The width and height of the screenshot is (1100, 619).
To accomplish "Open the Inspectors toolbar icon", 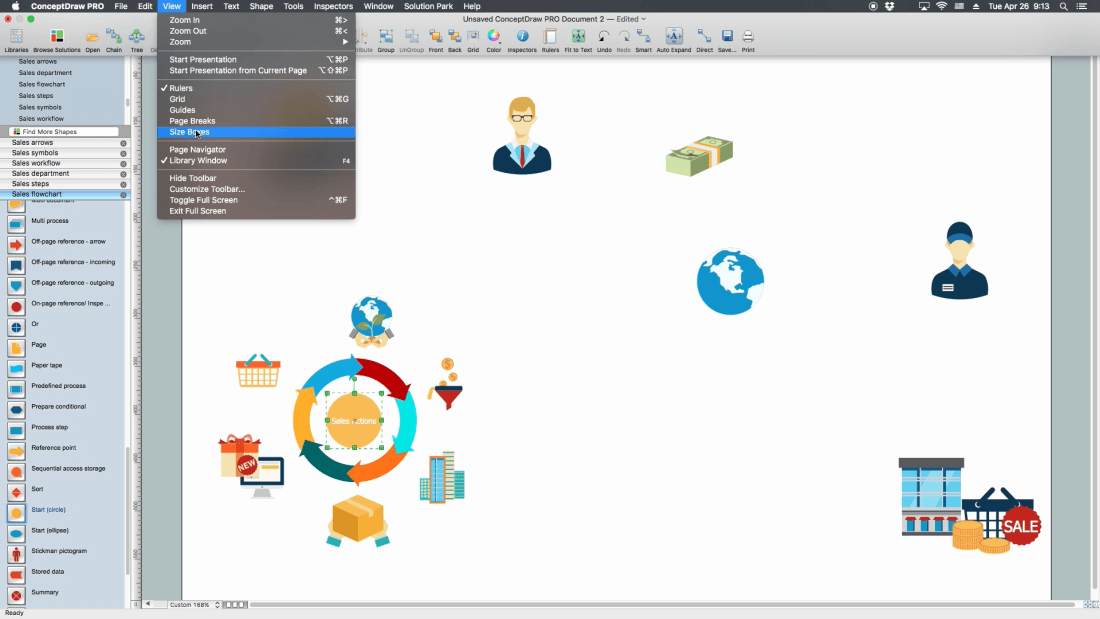I will pyautogui.click(x=522, y=40).
